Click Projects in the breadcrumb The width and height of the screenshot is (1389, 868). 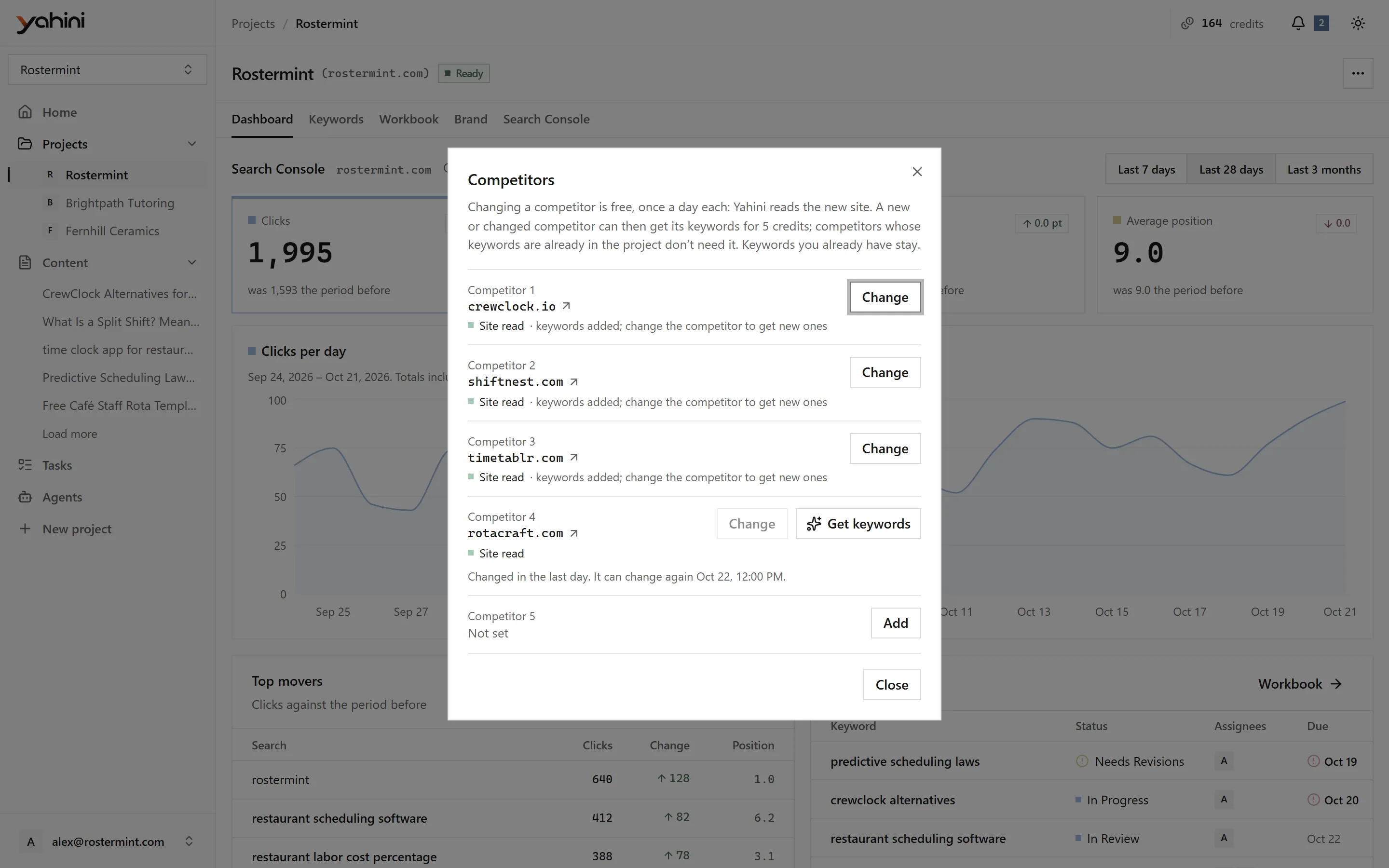pyautogui.click(x=253, y=24)
